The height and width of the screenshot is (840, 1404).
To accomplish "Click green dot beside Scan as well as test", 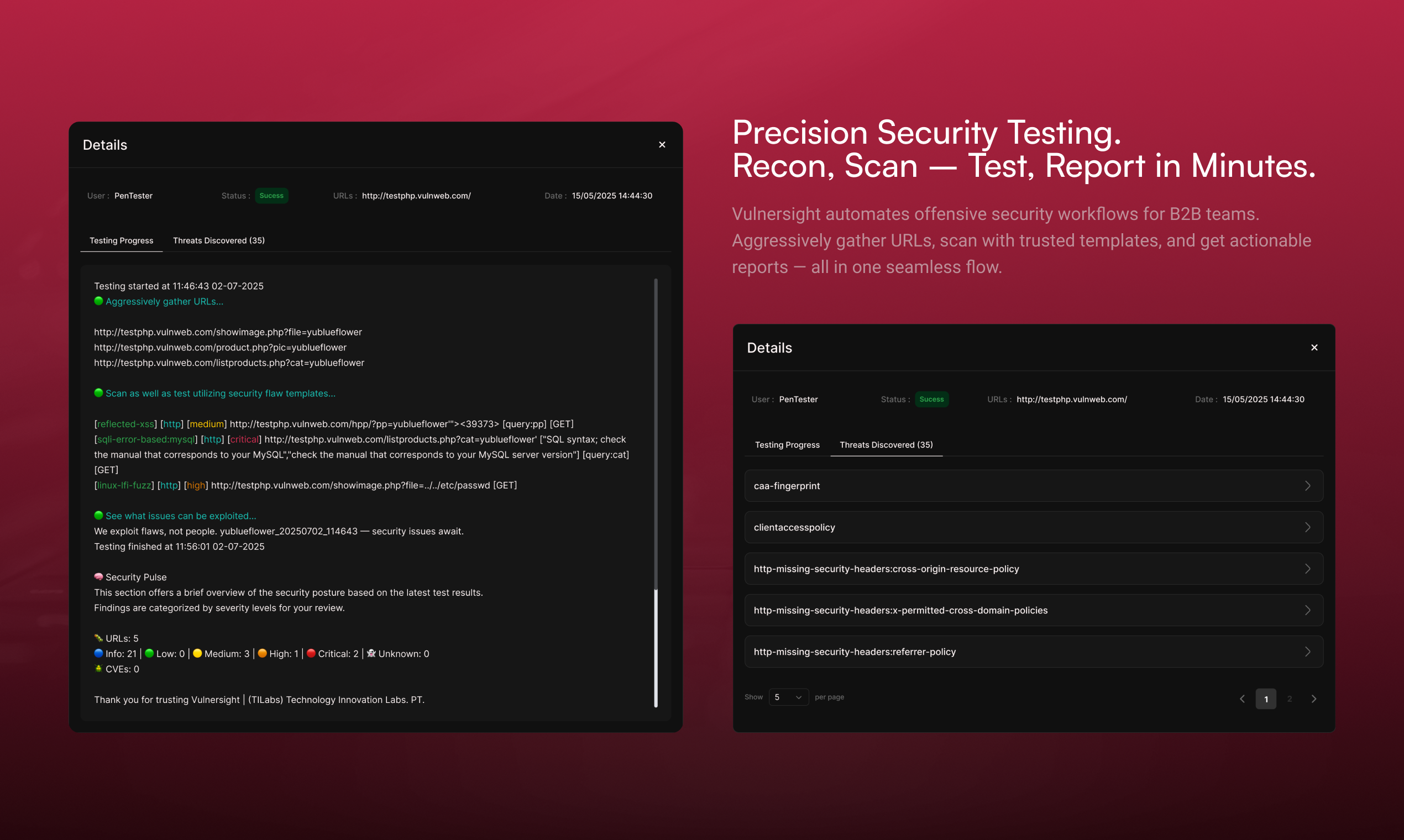I will [98, 393].
